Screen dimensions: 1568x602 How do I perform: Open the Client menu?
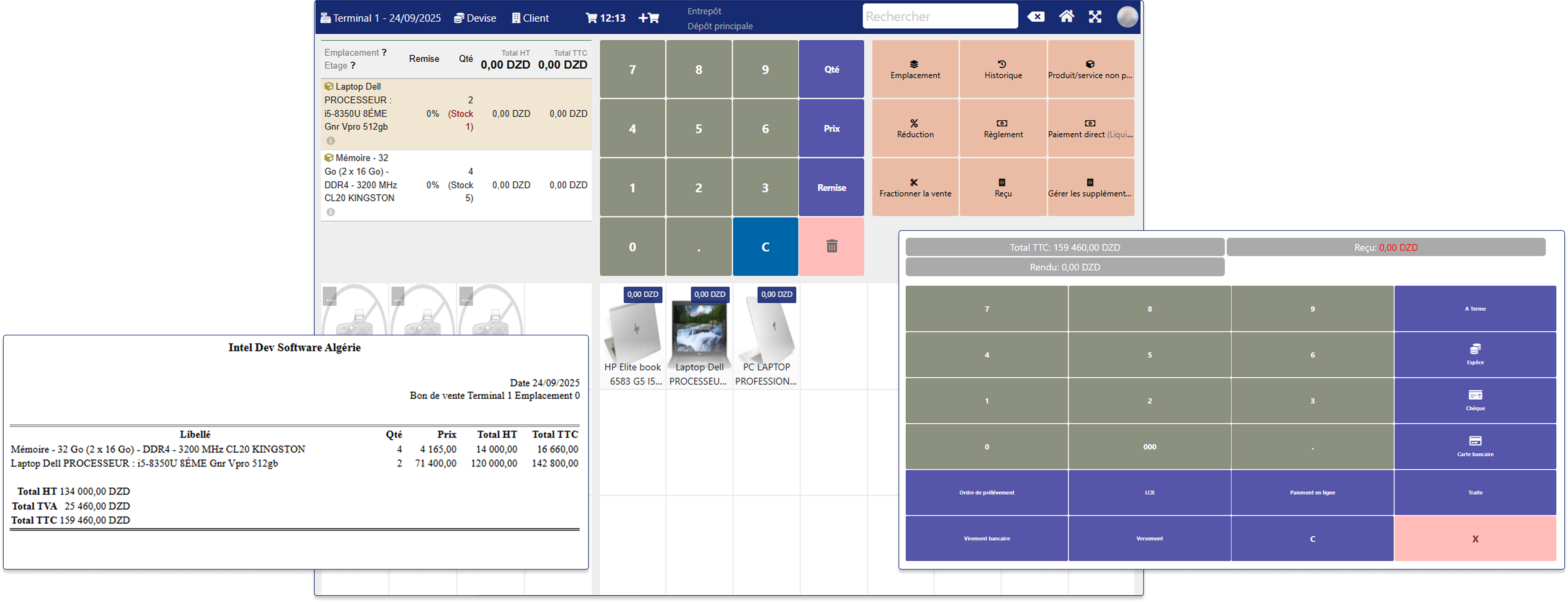click(530, 18)
